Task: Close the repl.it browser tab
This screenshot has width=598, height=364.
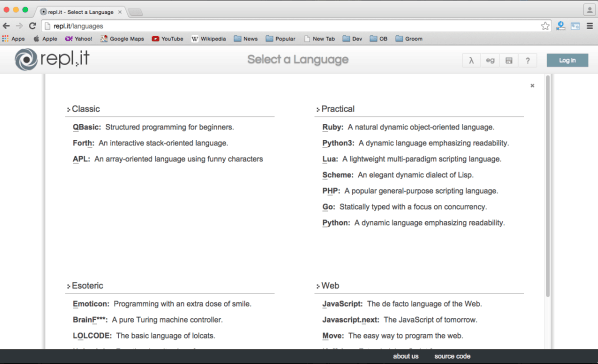Action: (x=120, y=12)
